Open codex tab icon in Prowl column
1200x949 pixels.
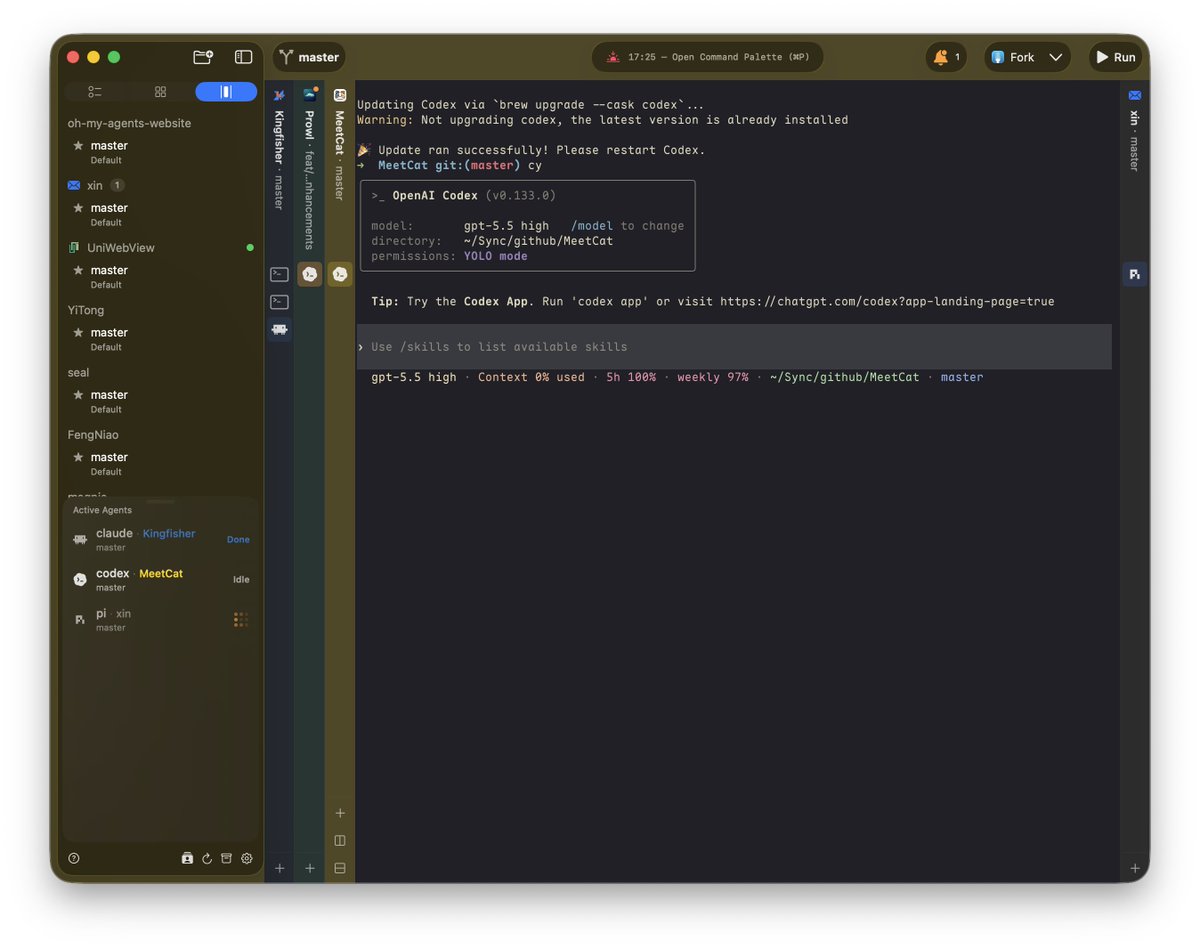click(x=310, y=274)
